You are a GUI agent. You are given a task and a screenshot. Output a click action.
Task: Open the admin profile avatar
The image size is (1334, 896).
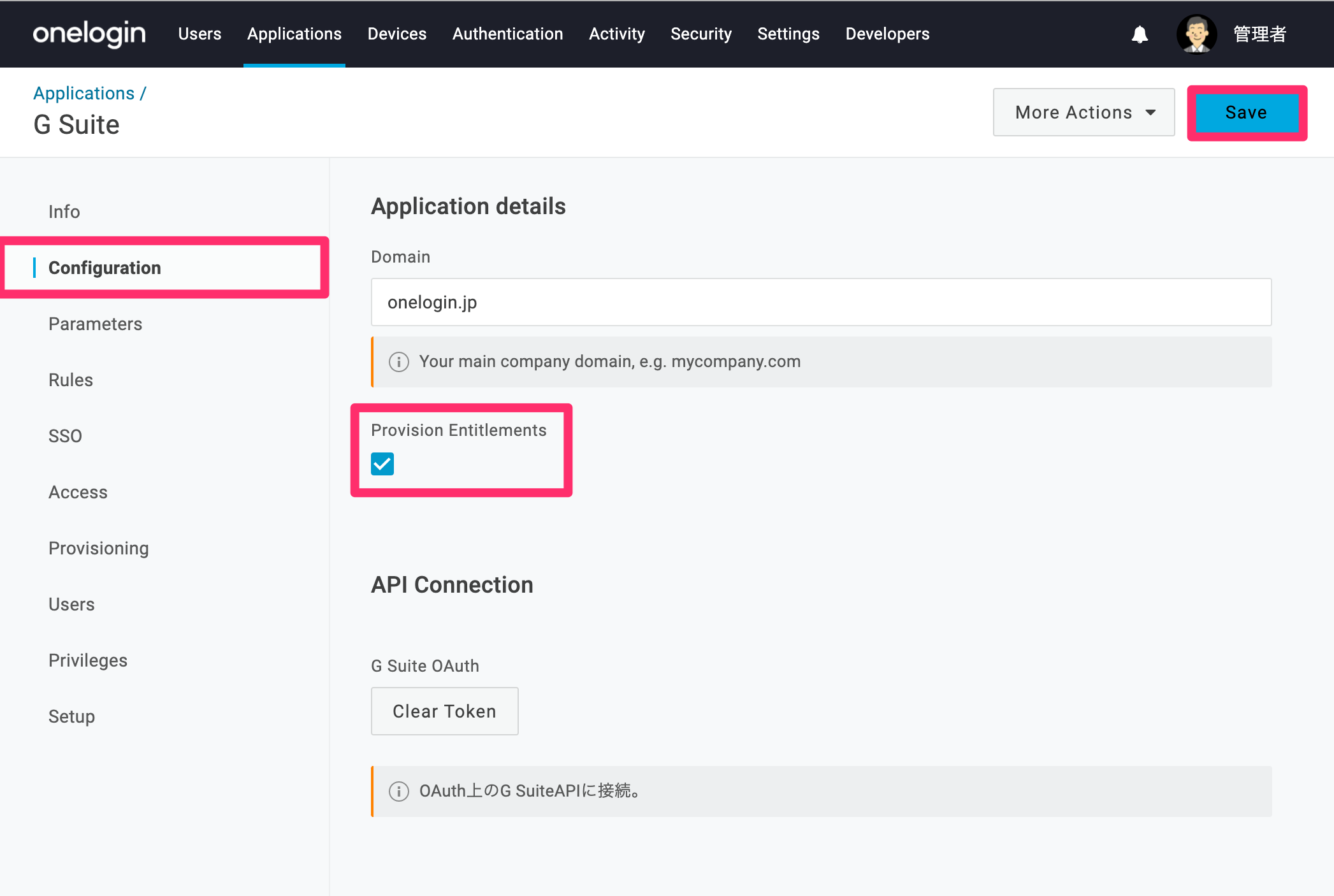point(1196,34)
